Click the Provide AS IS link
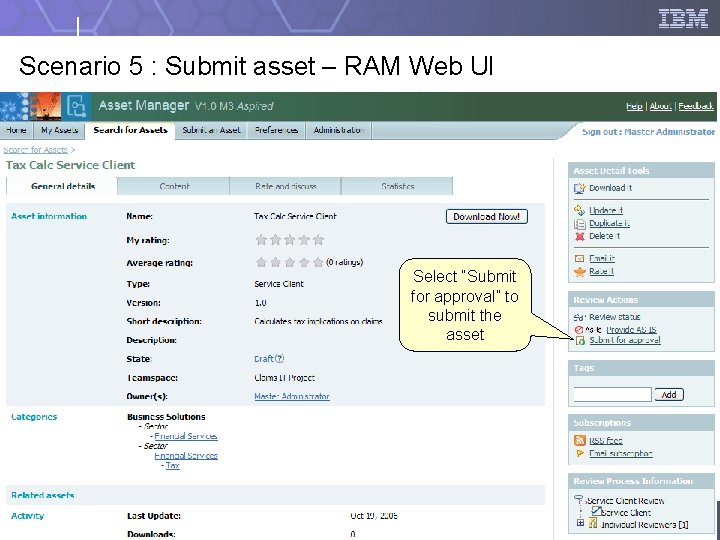Viewport: 720px width, 540px height. (631, 330)
